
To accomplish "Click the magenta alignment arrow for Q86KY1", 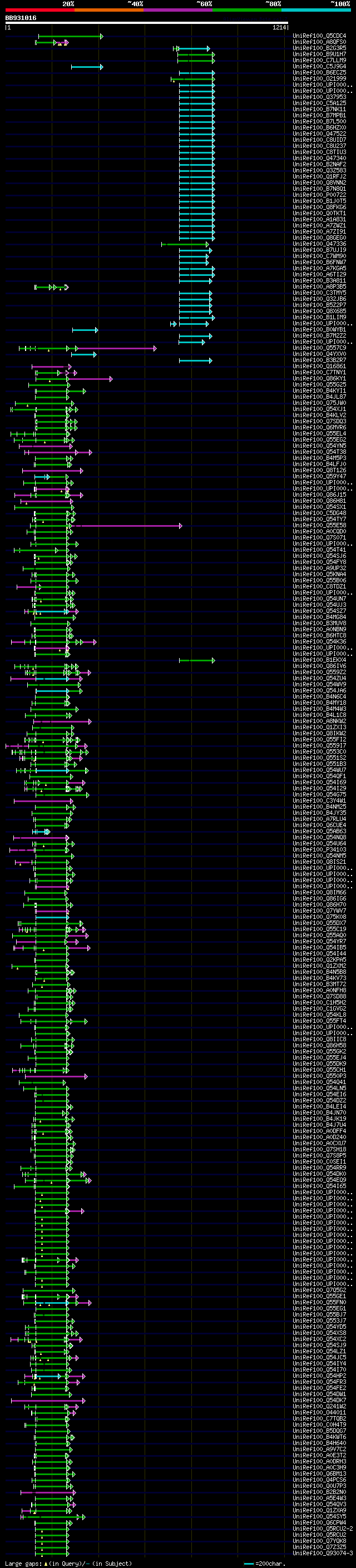I will click(x=90, y=379).
